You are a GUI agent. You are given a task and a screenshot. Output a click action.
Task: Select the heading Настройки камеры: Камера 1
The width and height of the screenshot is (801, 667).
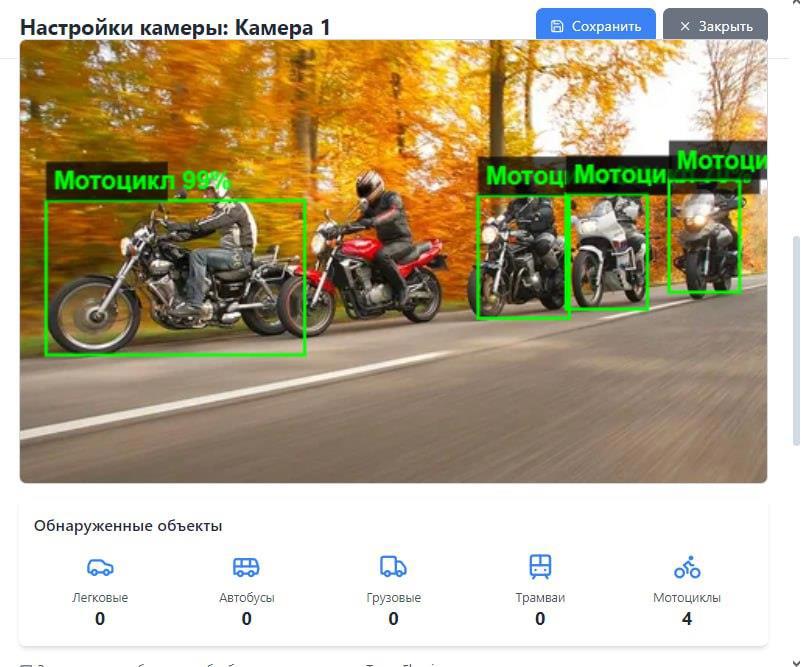click(x=175, y=27)
